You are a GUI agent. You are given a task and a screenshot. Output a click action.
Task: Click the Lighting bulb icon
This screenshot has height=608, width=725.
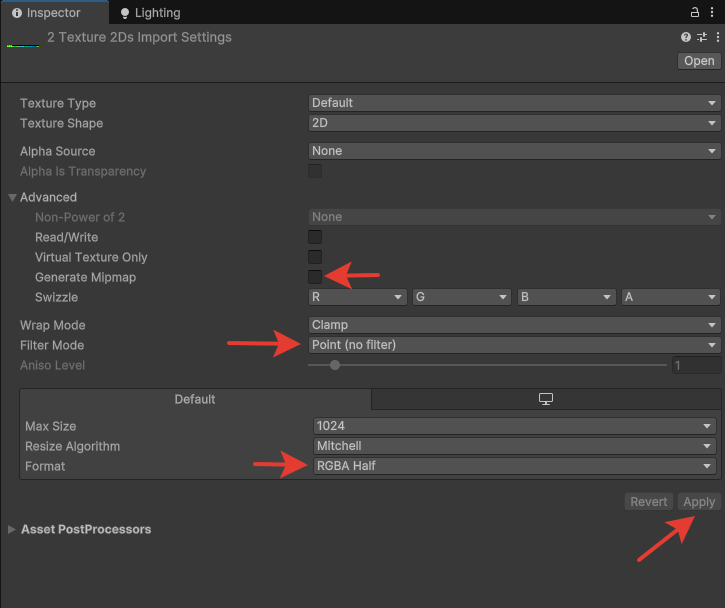click(x=124, y=13)
